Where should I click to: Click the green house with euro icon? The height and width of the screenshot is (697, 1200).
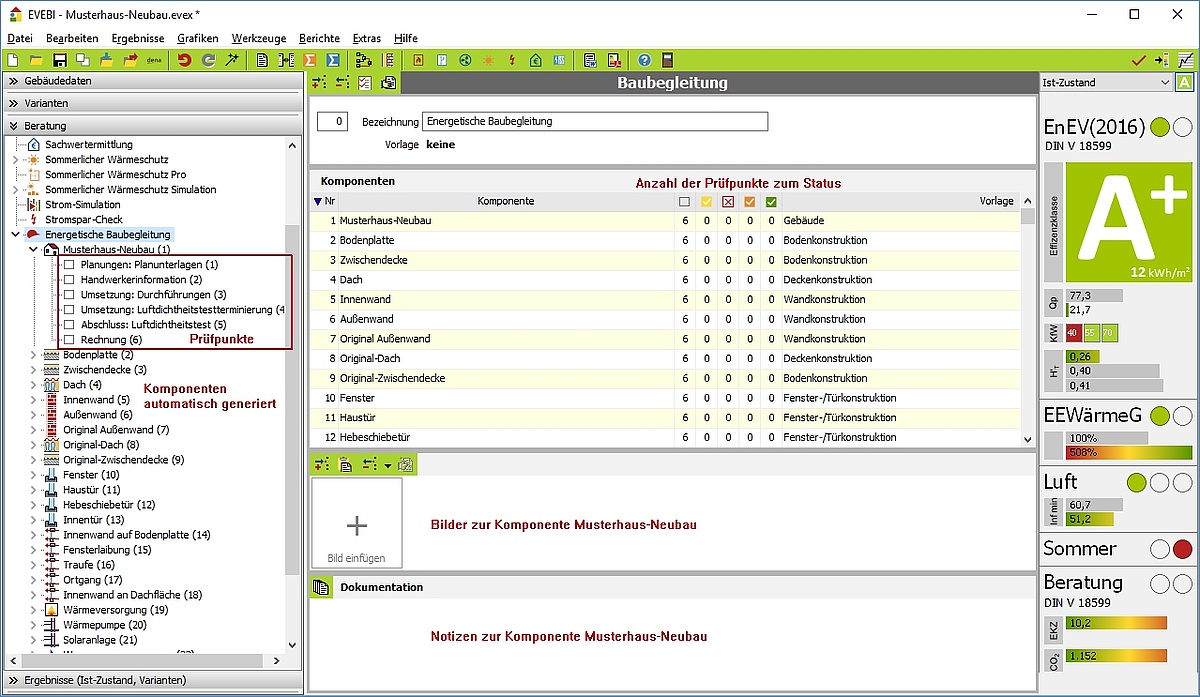(536, 60)
